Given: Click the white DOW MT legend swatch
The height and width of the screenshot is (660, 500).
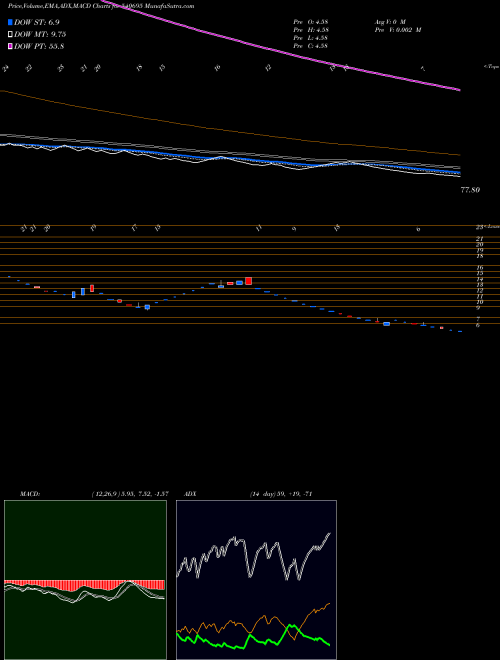Looking at the screenshot, I should tap(10, 35).
